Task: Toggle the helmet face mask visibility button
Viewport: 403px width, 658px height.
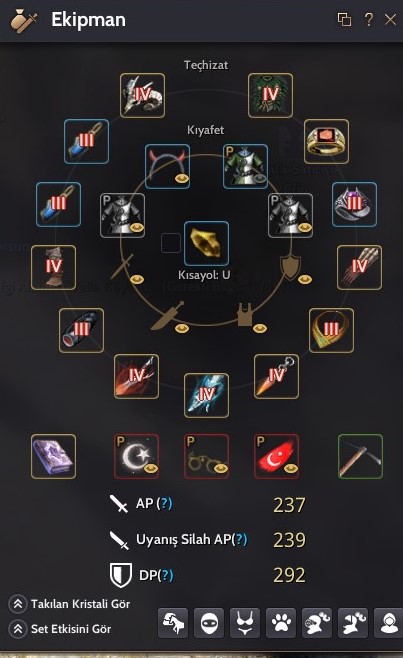Action: click(x=209, y=623)
